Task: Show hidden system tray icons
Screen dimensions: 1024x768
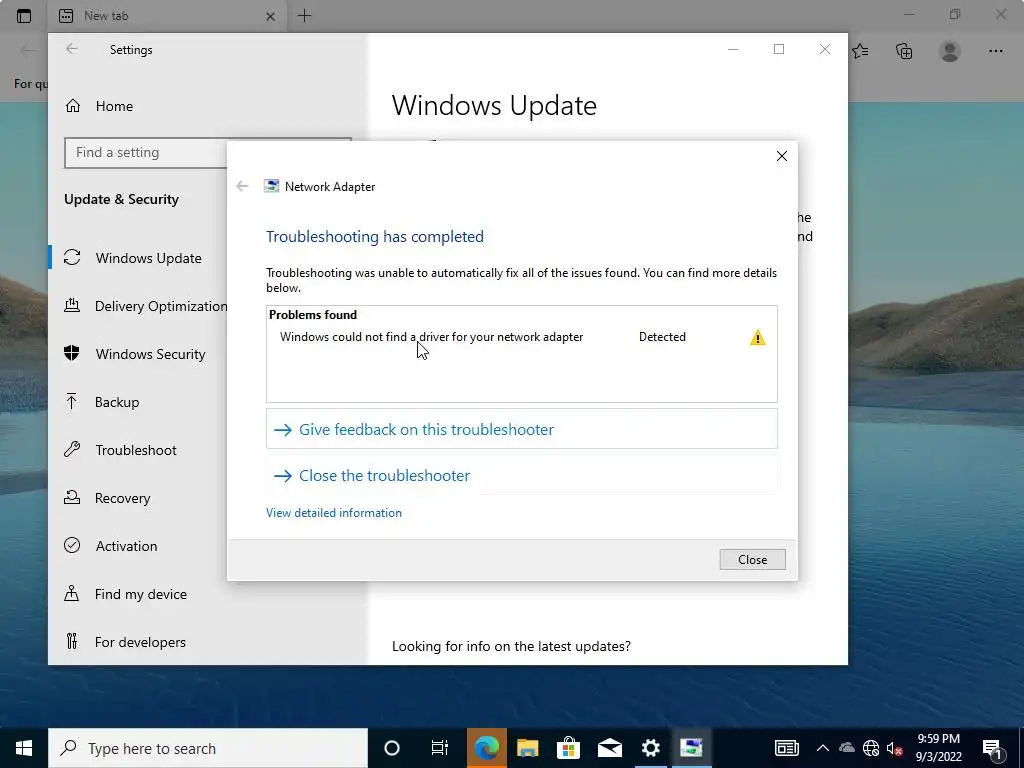Action: point(823,748)
